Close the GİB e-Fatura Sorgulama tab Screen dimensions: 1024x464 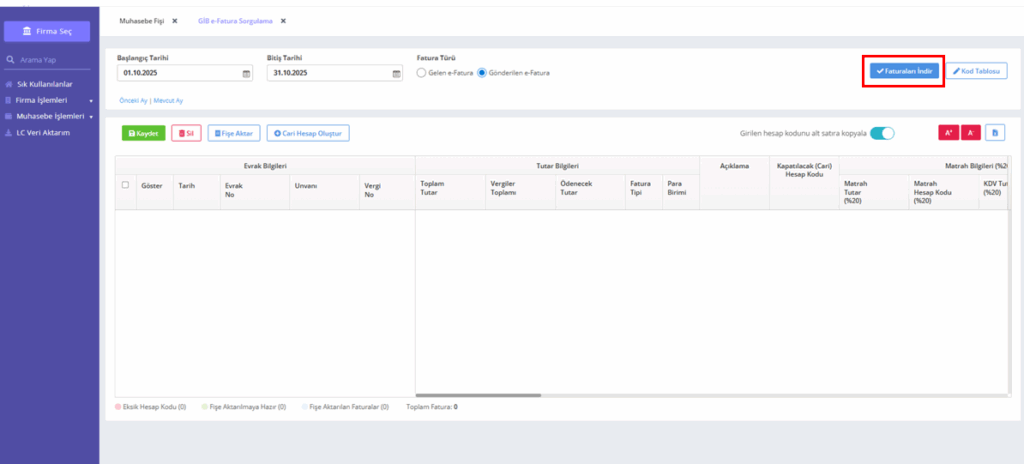(283, 21)
